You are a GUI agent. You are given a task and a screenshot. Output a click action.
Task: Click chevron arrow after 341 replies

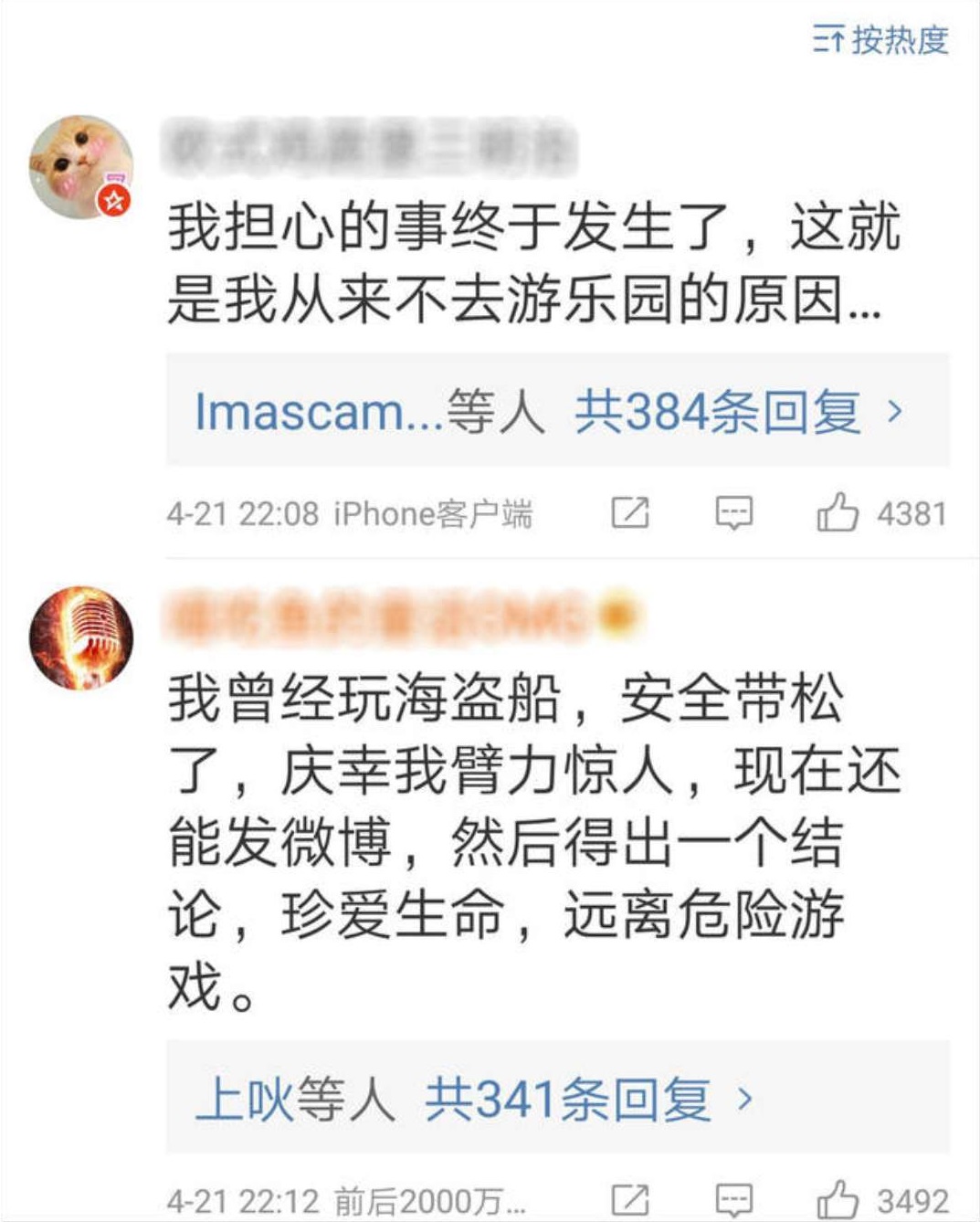coord(745,1099)
